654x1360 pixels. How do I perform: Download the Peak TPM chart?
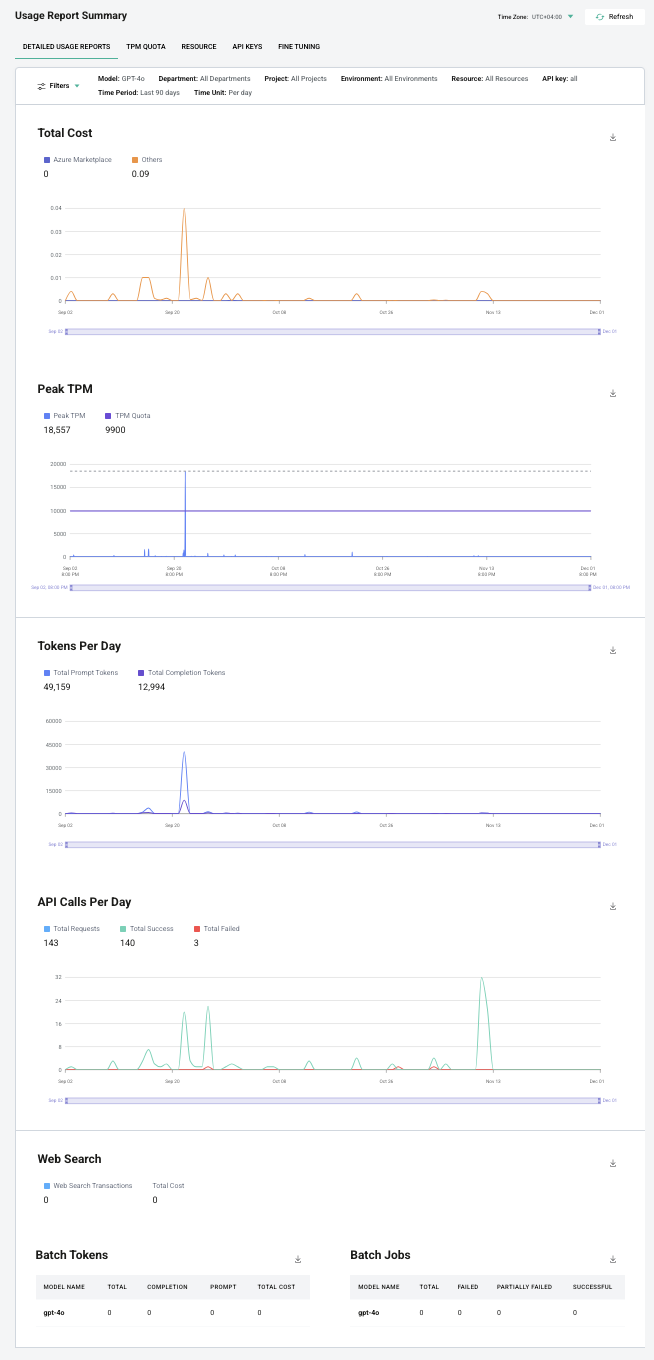[x=613, y=394]
